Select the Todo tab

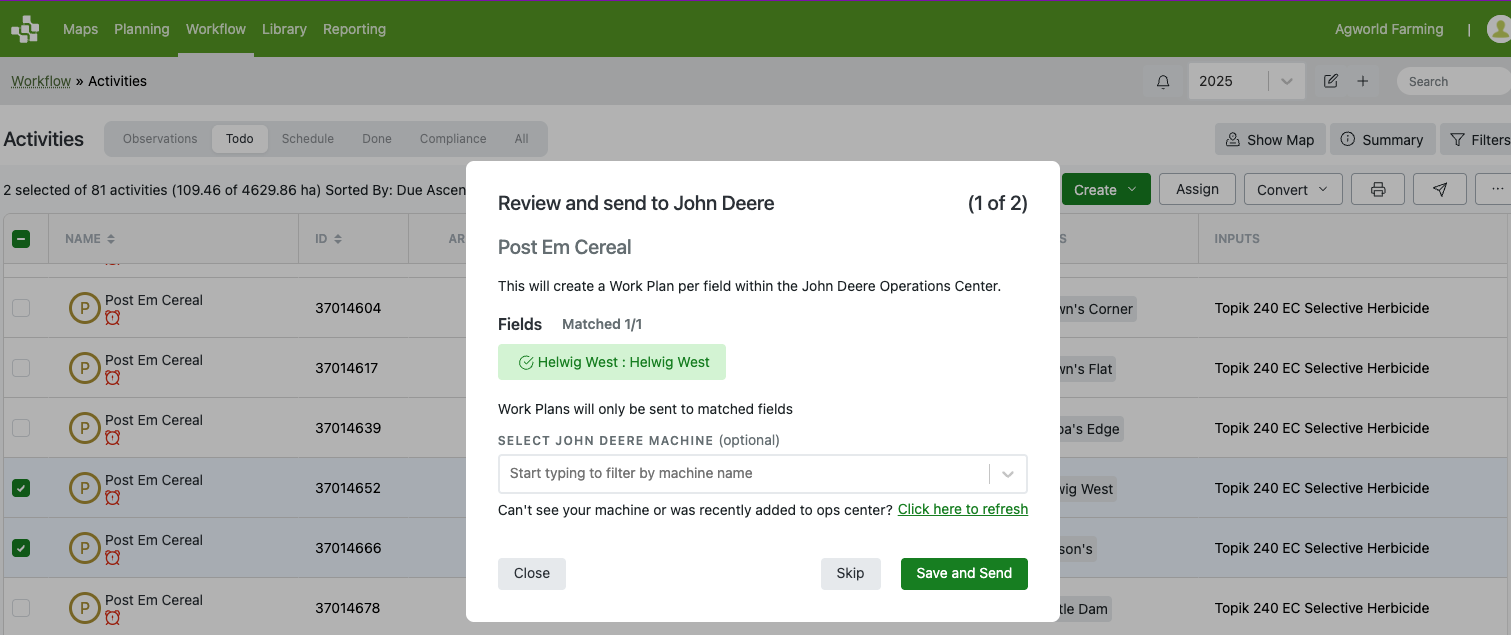tap(240, 139)
